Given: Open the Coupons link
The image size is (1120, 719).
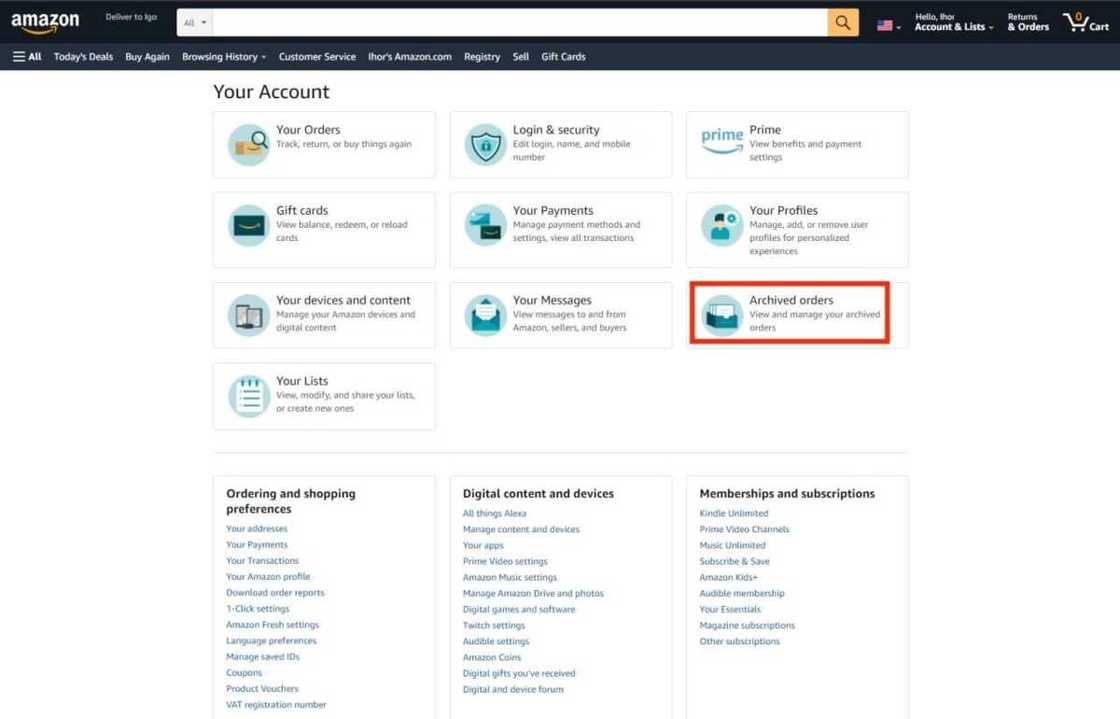Looking at the screenshot, I should pyautogui.click(x=244, y=673).
